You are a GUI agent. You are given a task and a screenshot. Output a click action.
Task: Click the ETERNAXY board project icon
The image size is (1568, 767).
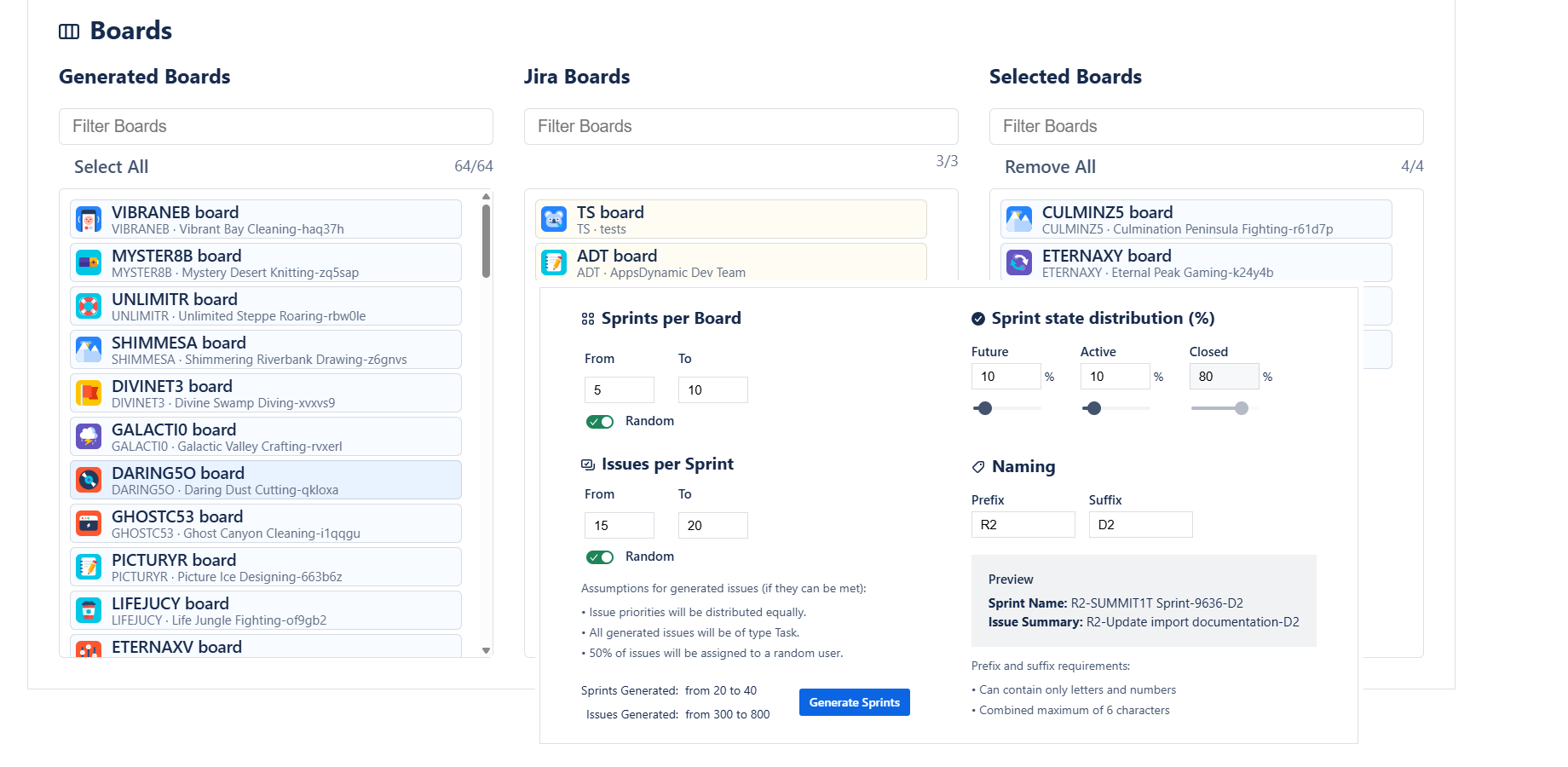[1019, 263]
